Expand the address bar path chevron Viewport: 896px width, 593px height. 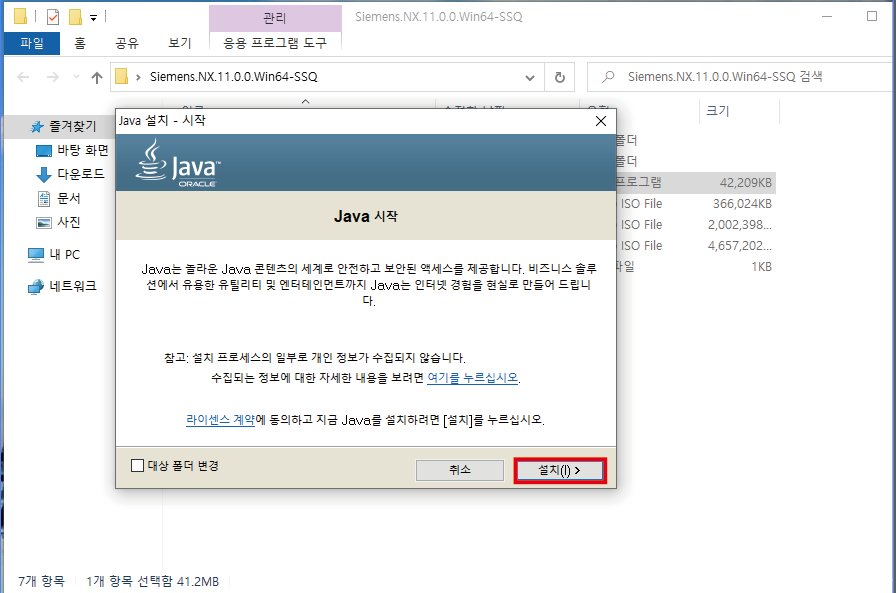[x=138, y=77]
